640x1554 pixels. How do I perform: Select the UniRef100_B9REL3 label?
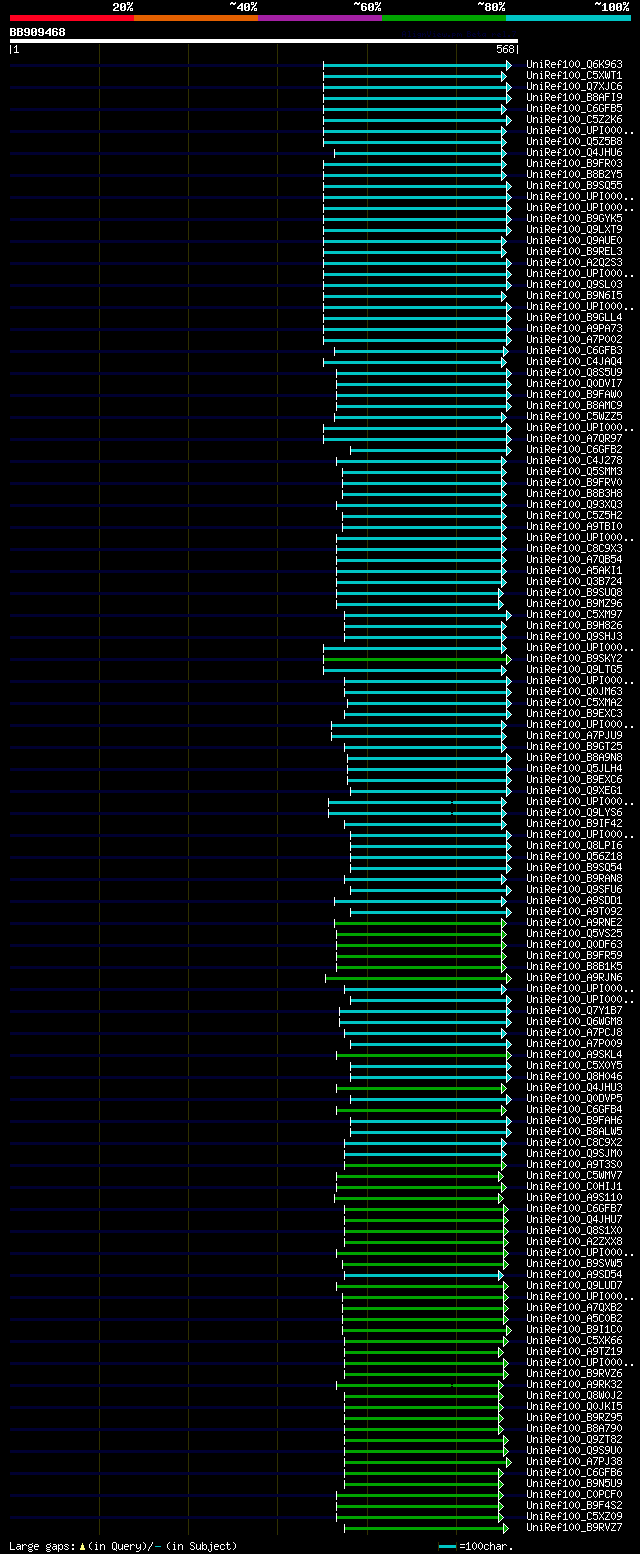point(574,252)
